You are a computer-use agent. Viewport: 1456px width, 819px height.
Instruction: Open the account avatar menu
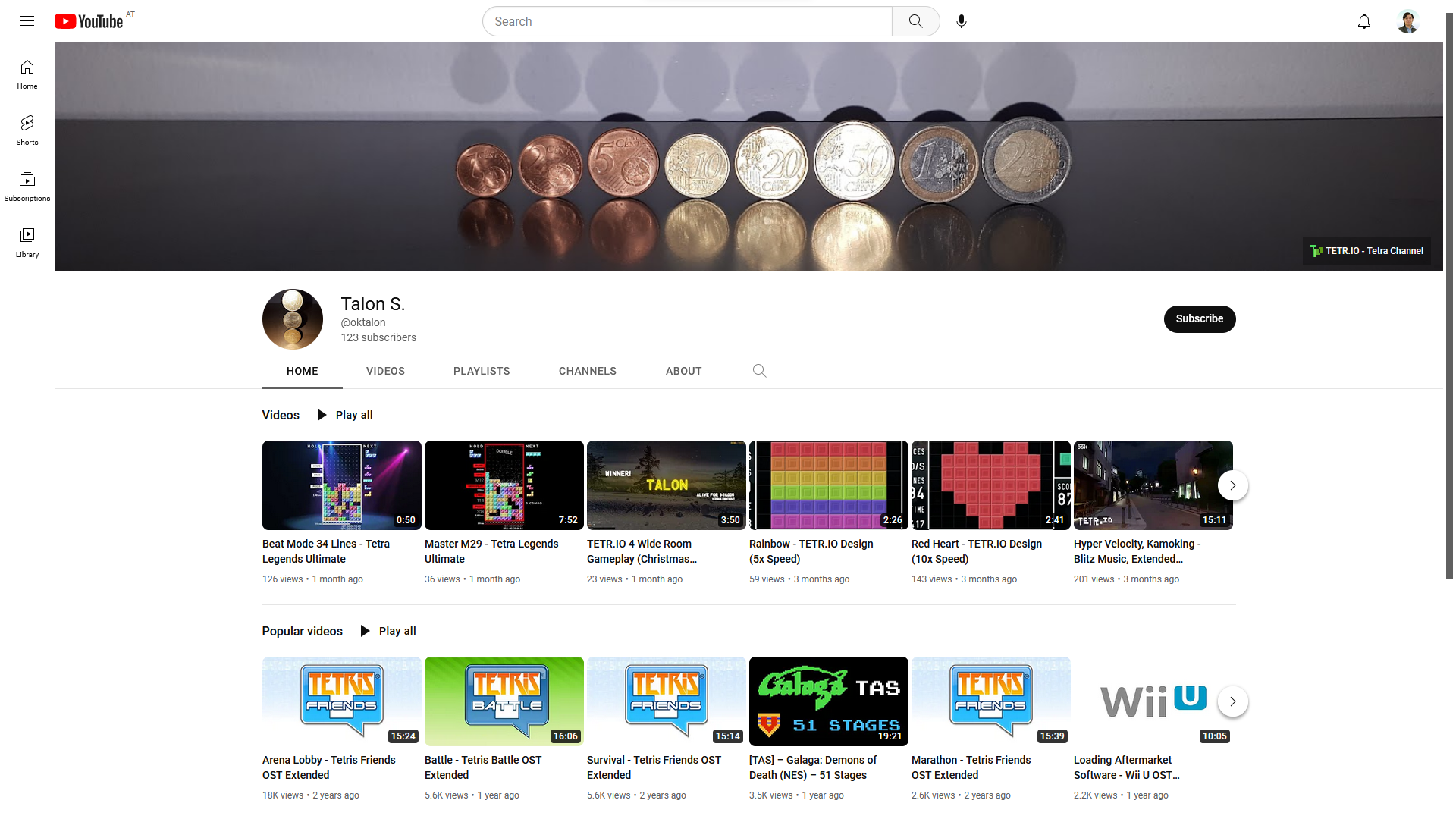click(1408, 21)
